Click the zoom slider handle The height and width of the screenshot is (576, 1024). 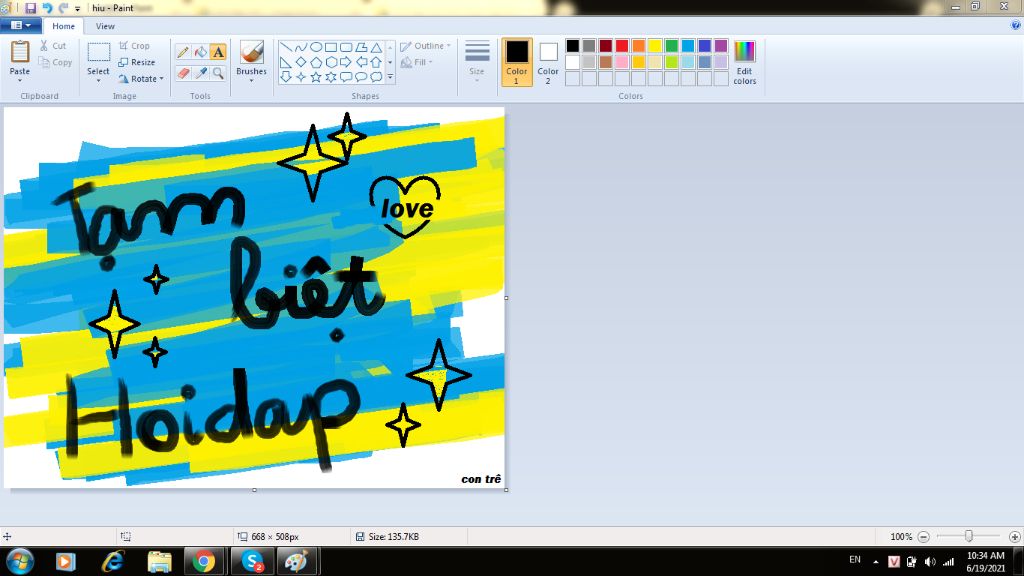point(968,536)
